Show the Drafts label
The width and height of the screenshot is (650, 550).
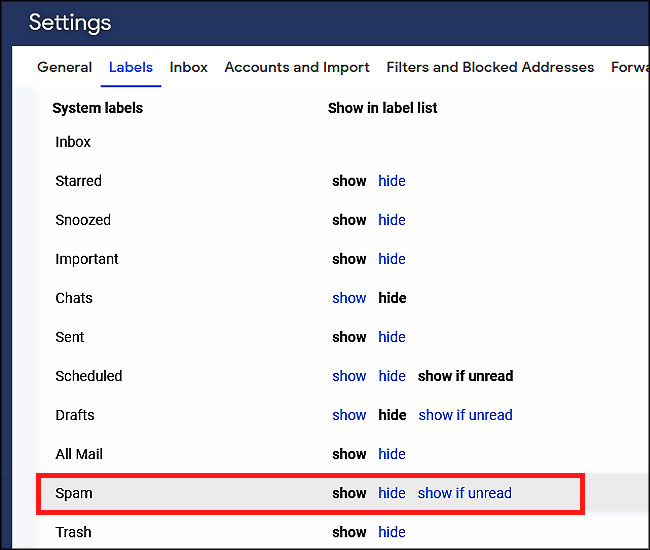point(349,415)
